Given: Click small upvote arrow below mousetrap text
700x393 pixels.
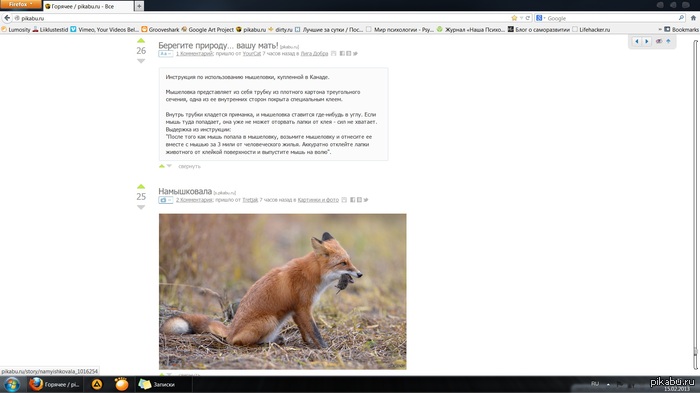Looking at the screenshot, I should [162, 166].
